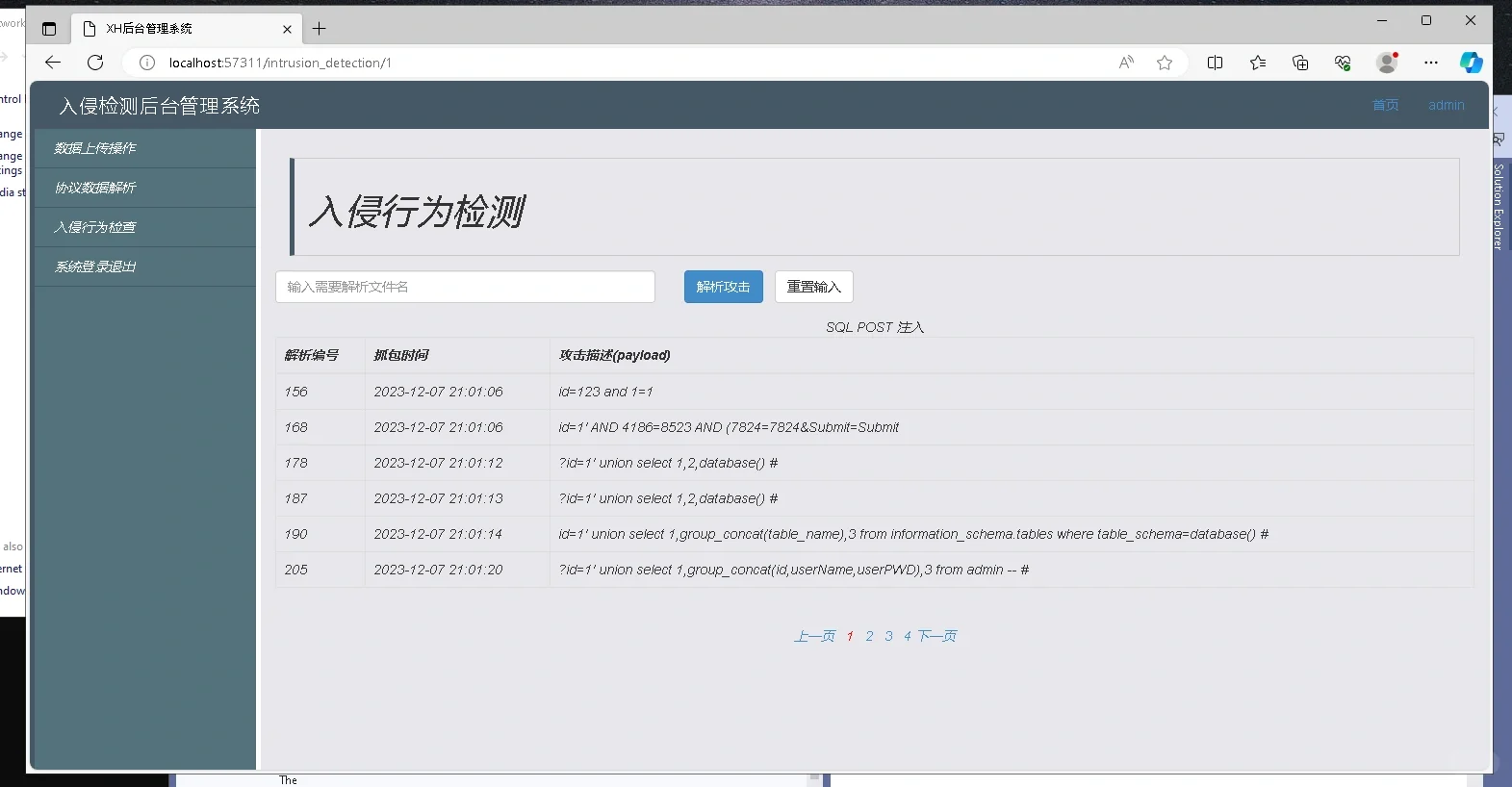Open the Collections icon
Screen dimensions: 1512x787
tap(1300, 63)
